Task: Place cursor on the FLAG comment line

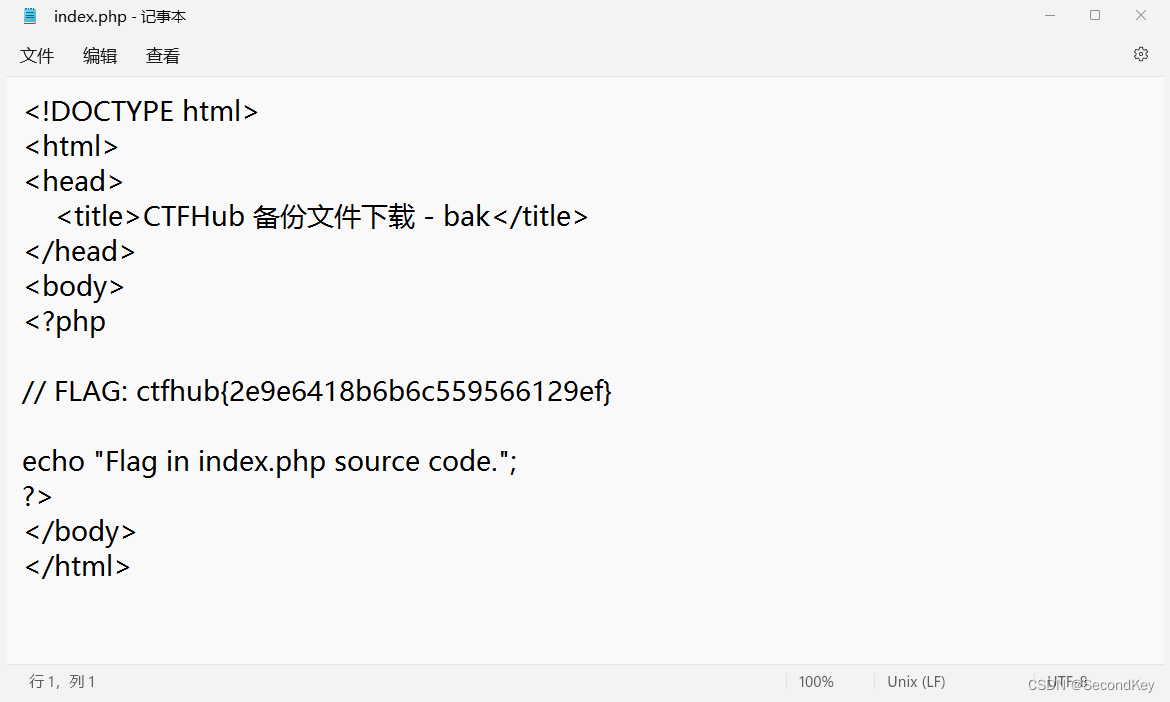Action: (x=316, y=392)
